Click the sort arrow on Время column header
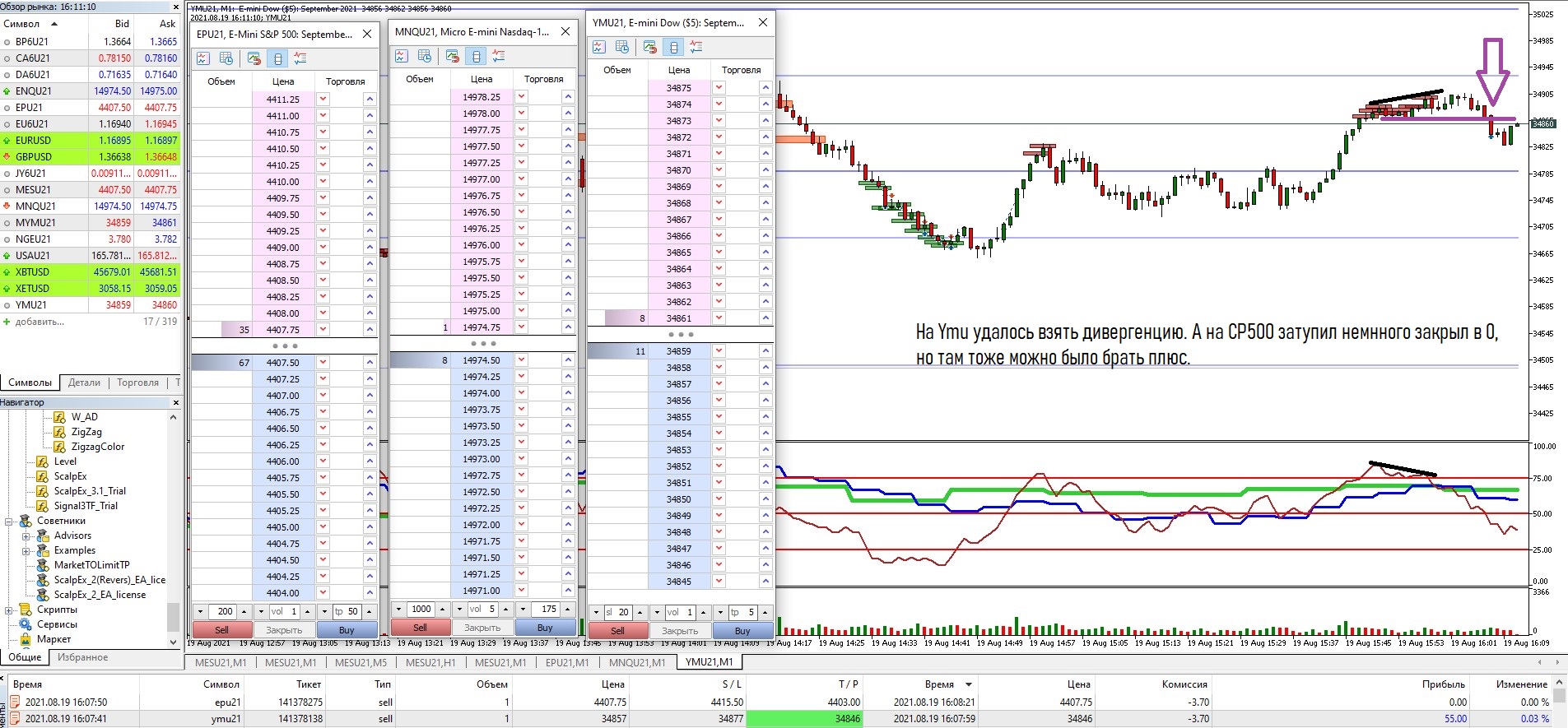Image resolution: width=1568 pixels, height=728 pixels. tap(969, 684)
